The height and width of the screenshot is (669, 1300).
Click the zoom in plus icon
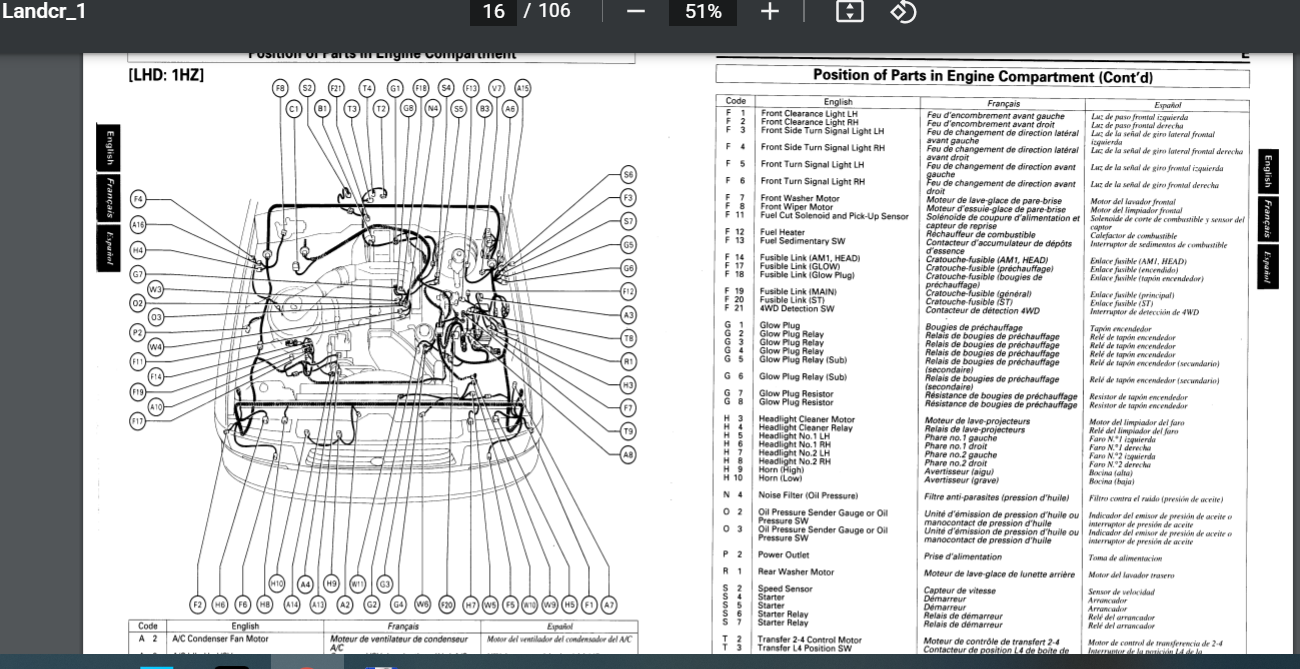(x=769, y=12)
